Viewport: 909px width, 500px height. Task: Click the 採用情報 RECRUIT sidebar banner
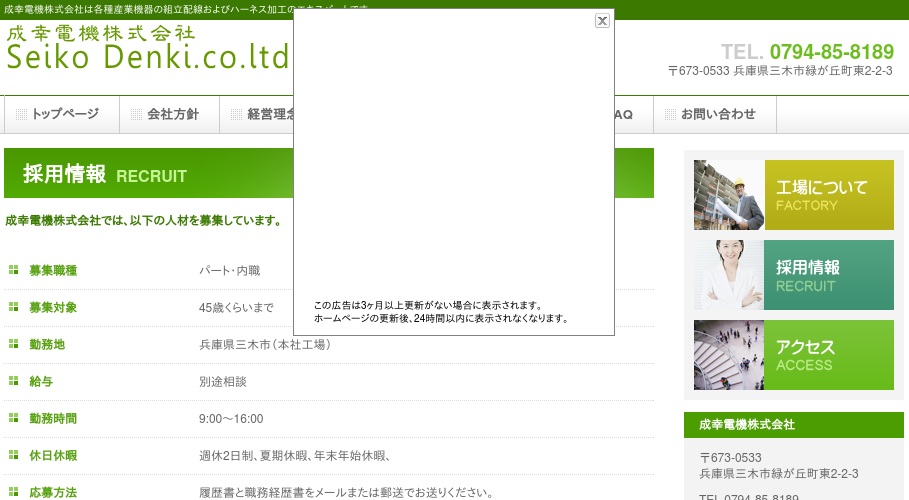tap(793, 275)
